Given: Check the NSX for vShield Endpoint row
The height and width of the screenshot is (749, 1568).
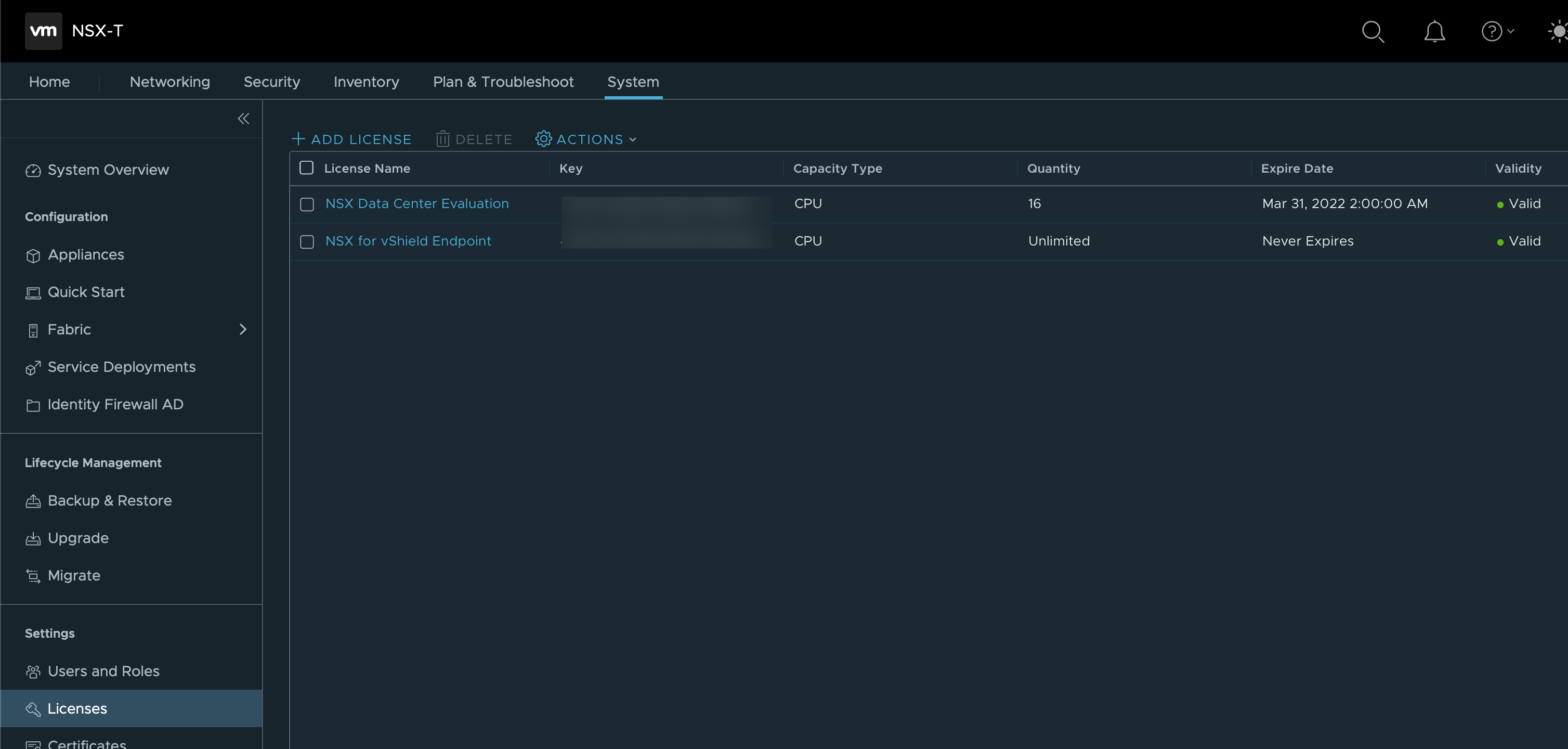Looking at the screenshot, I should pos(307,242).
